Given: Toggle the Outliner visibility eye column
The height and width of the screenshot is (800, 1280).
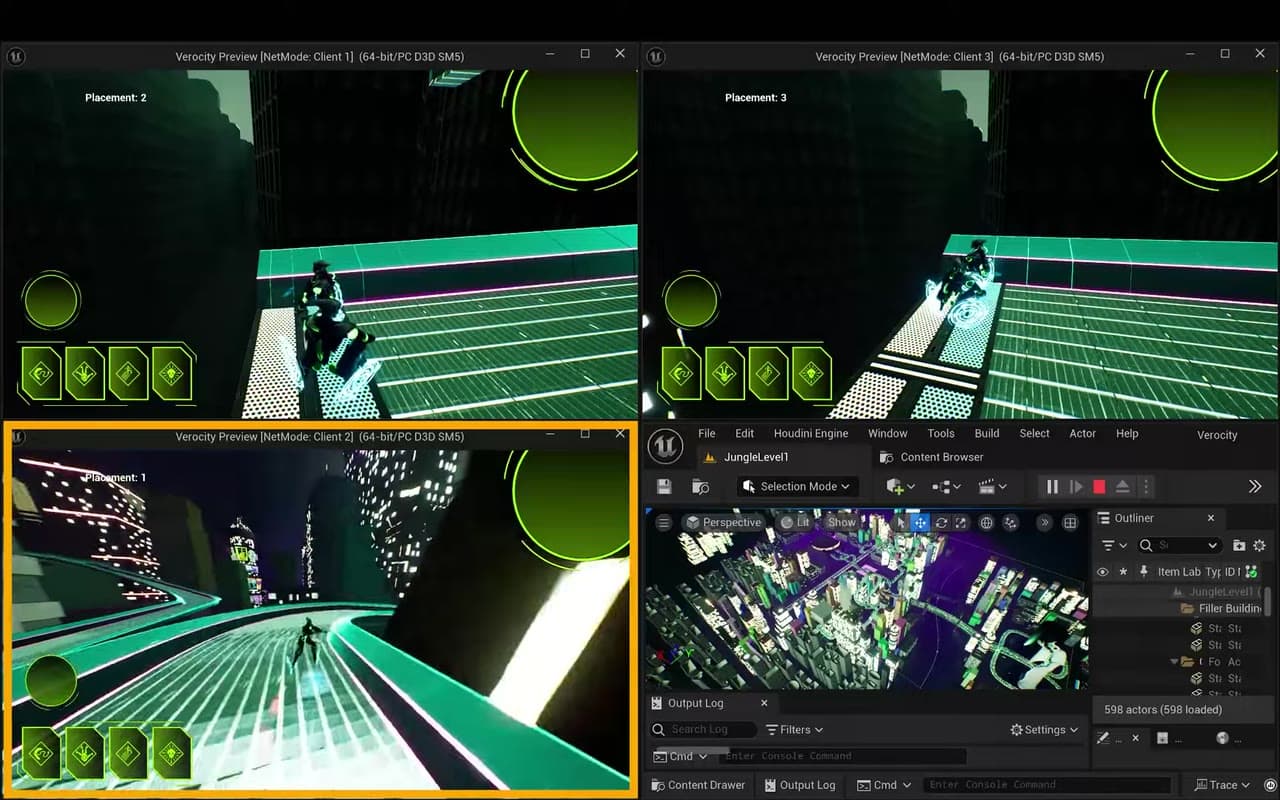Looking at the screenshot, I should (1102, 572).
